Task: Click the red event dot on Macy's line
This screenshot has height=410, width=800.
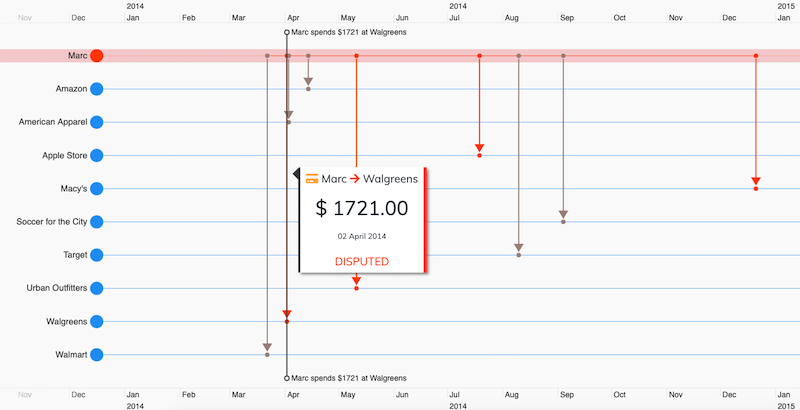Action: click(756, 189)
